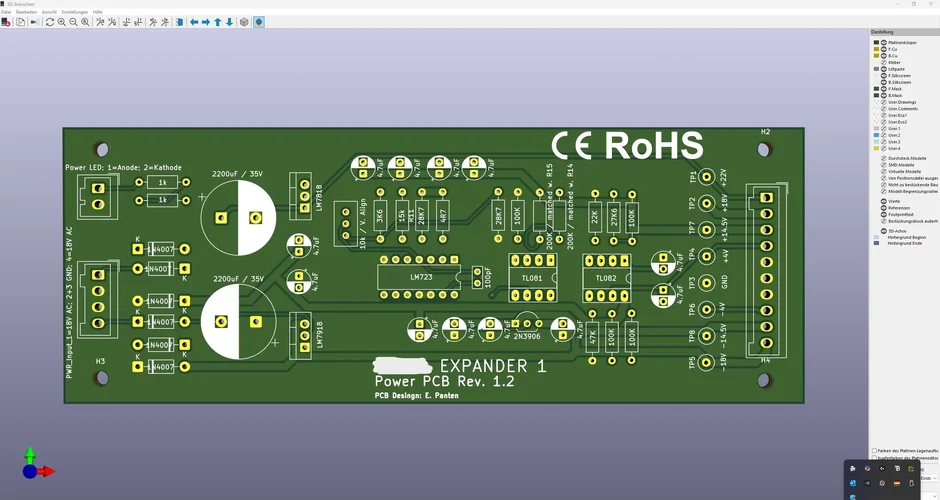The height and width of the screenshot is (500, 940).
Task: Hide the F.Cu layer
Action: point(884,49)
